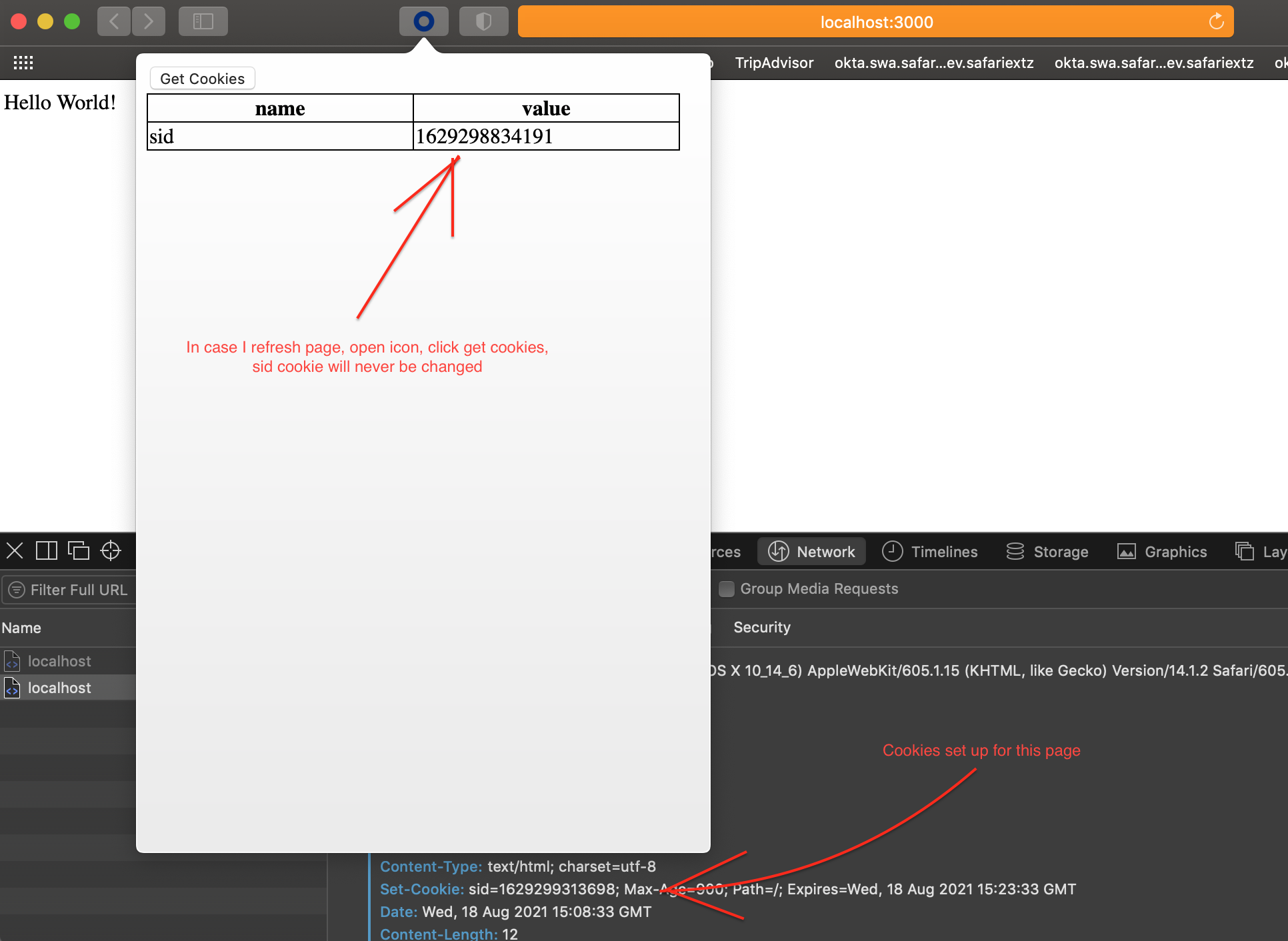
Task: Select the highlighted localhost request
Action: coord(59,688)
